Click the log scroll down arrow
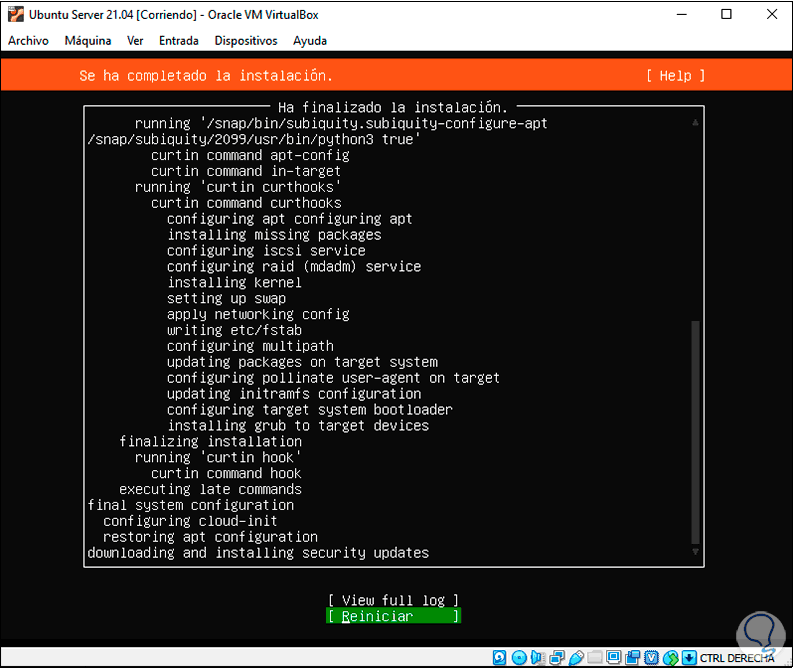This screenshot has height=668, width=793. pyautogui.click(x=695, y=552)
